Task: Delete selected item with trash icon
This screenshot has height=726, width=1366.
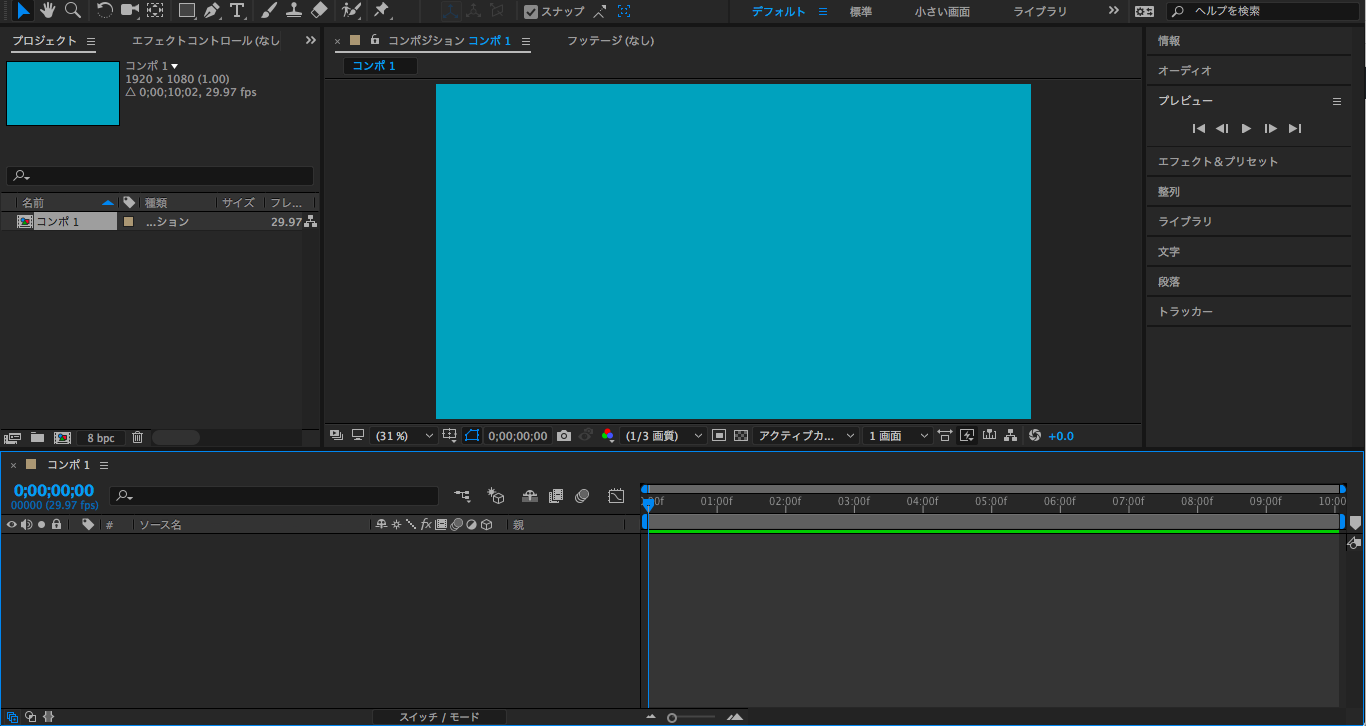Action: [138, 438]
